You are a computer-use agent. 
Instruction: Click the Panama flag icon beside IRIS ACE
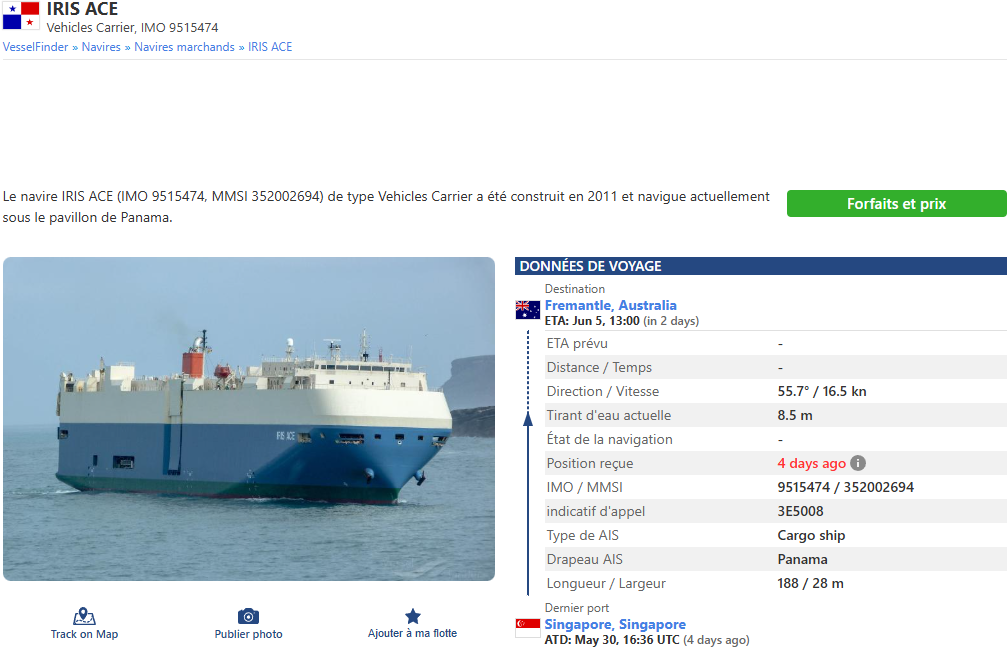(x=21, y=16)
